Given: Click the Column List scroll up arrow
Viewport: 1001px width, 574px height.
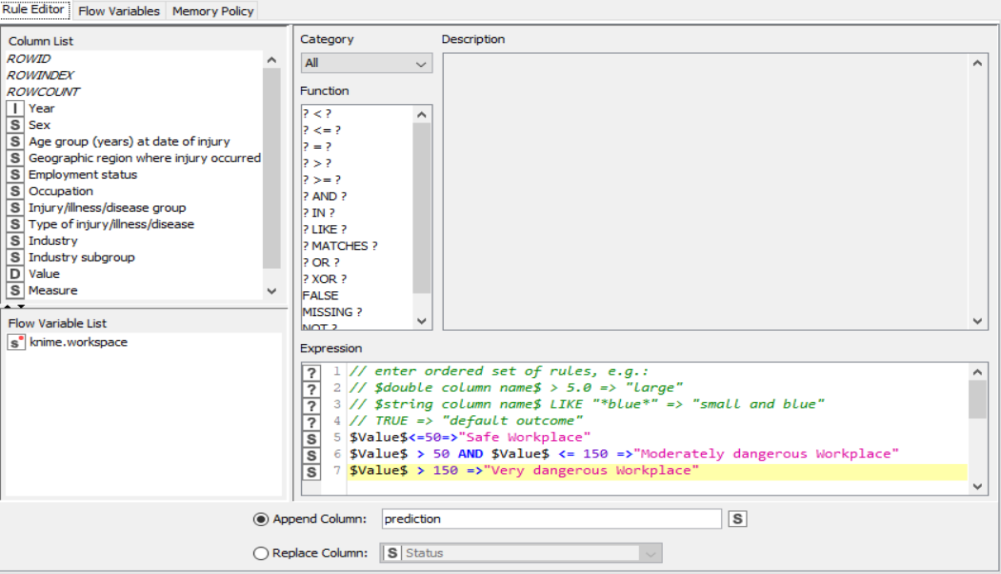Looking at the screenshot, I should [x=271, y=60].
